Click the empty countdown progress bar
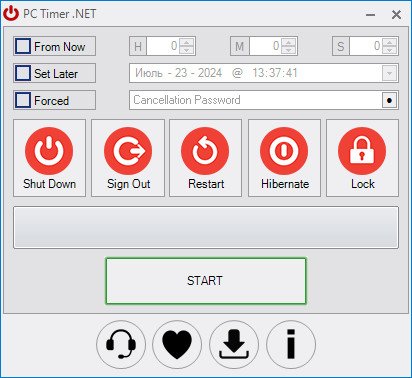This screenshot has width=412, height=378. point(206,227)
